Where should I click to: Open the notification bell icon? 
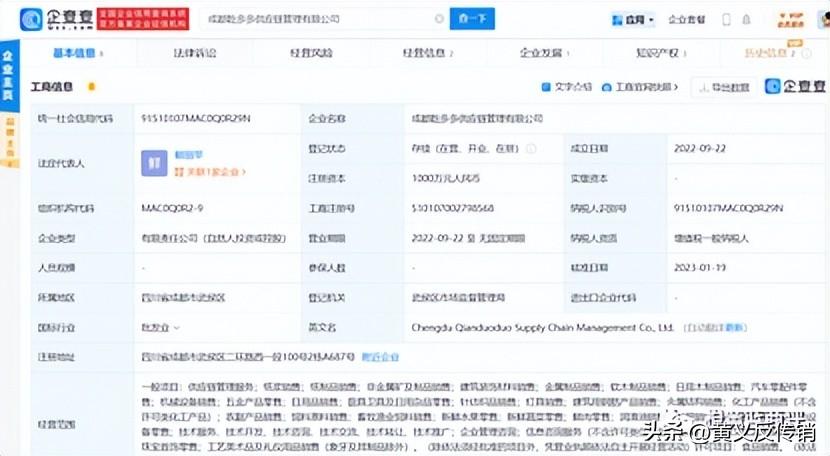(746, 20)
